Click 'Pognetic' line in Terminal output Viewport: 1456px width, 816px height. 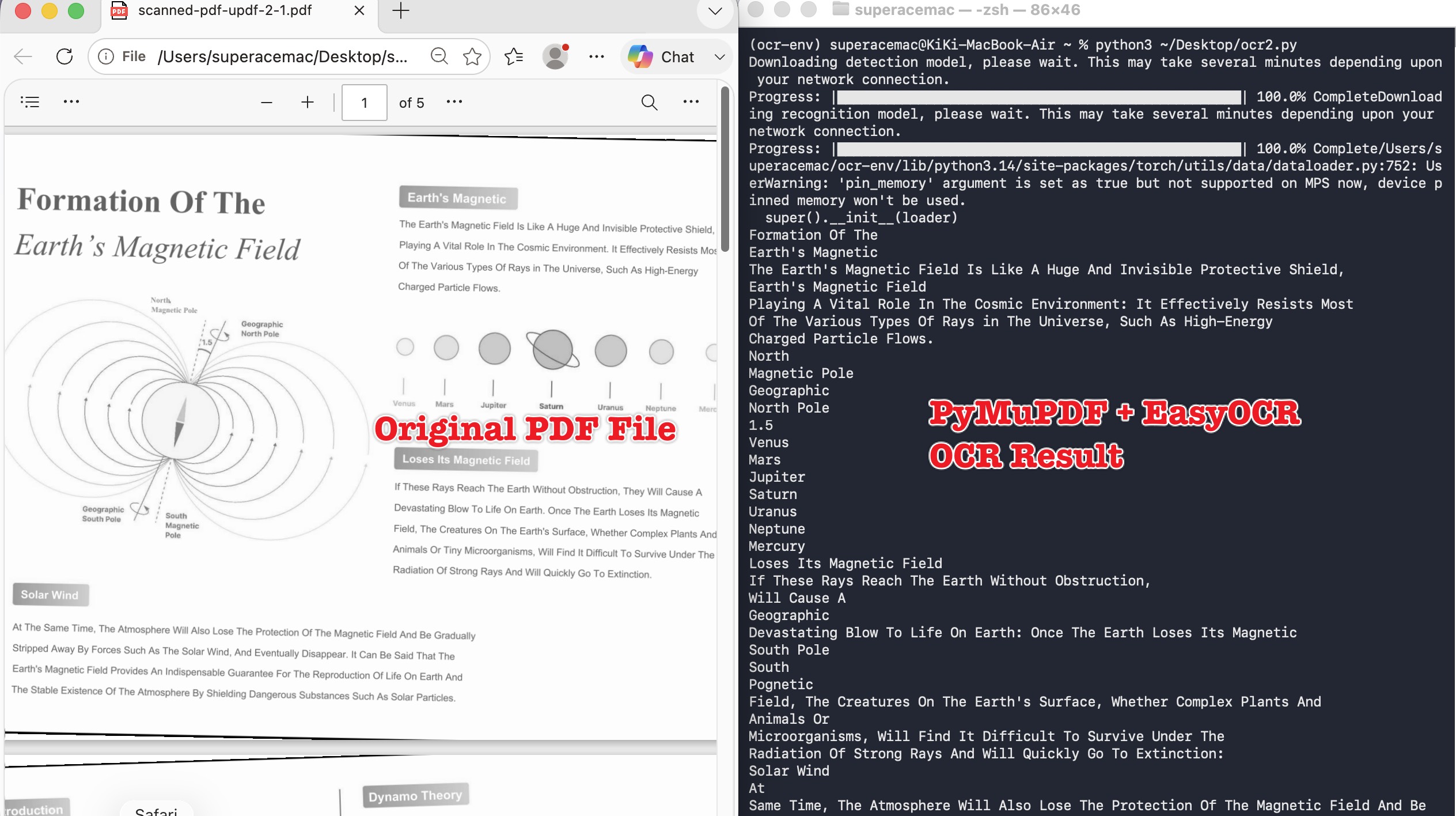[781, 685]
